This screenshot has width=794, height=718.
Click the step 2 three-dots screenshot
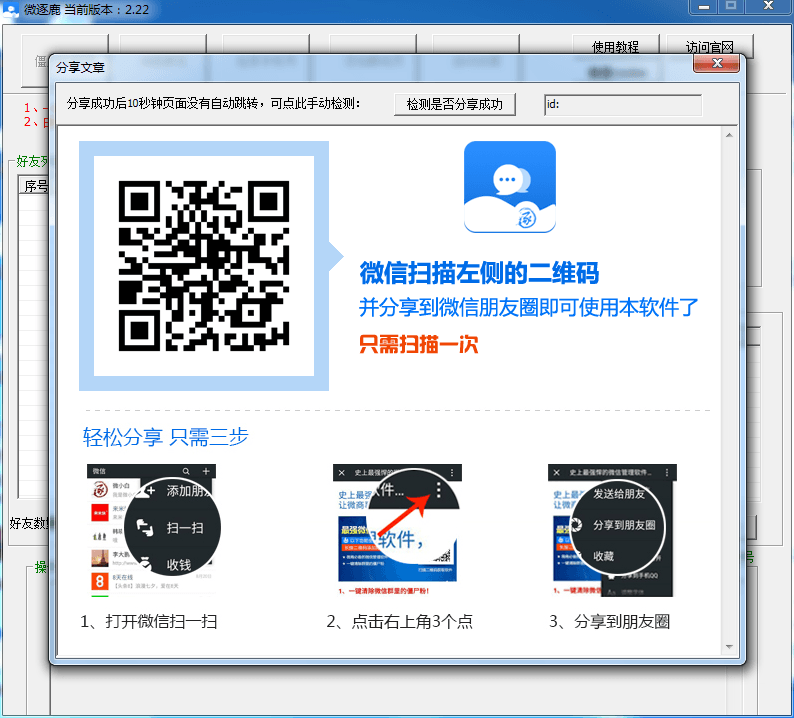point(398,530)
